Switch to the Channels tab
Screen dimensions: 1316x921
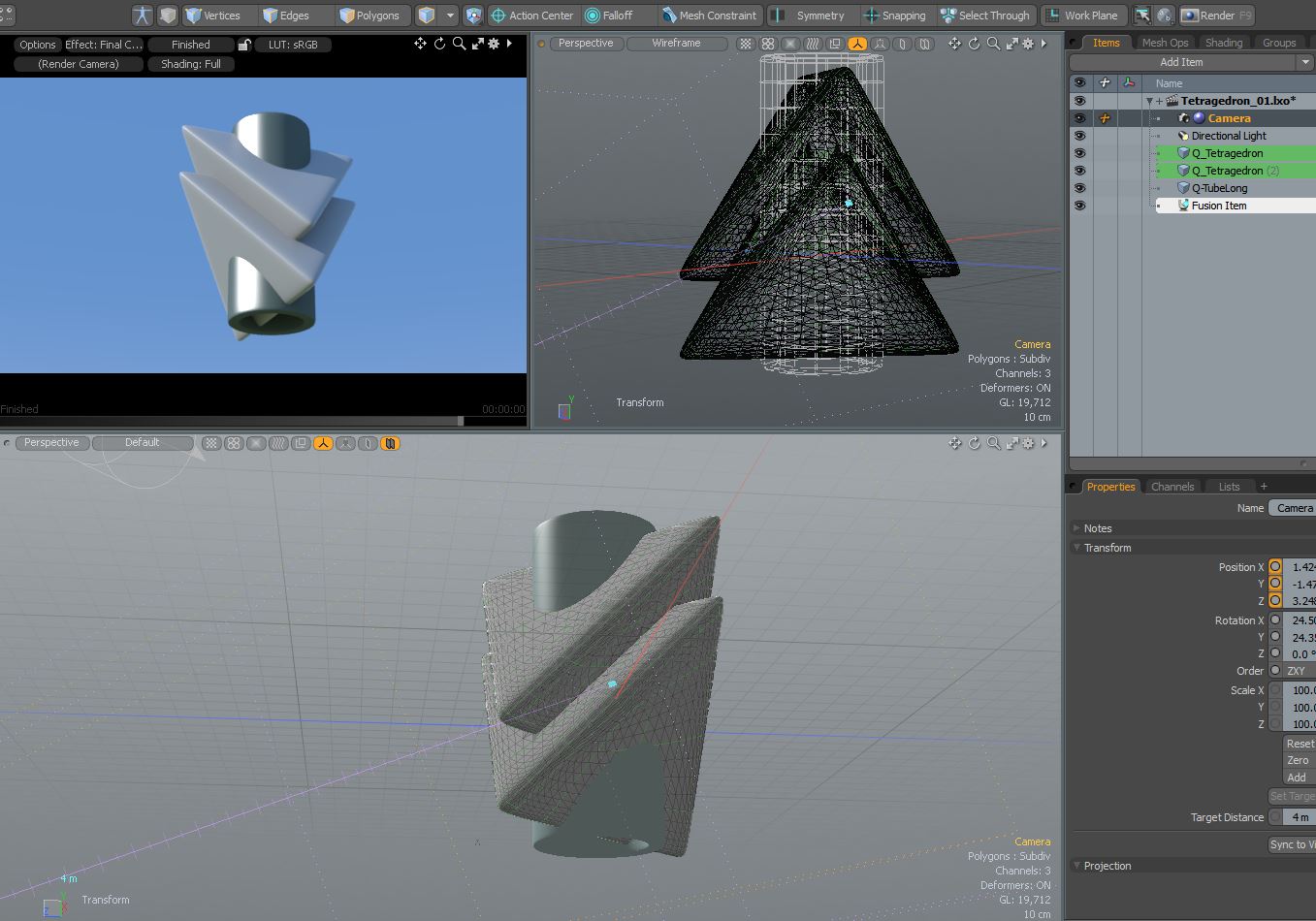click(x=1172, y=487)
